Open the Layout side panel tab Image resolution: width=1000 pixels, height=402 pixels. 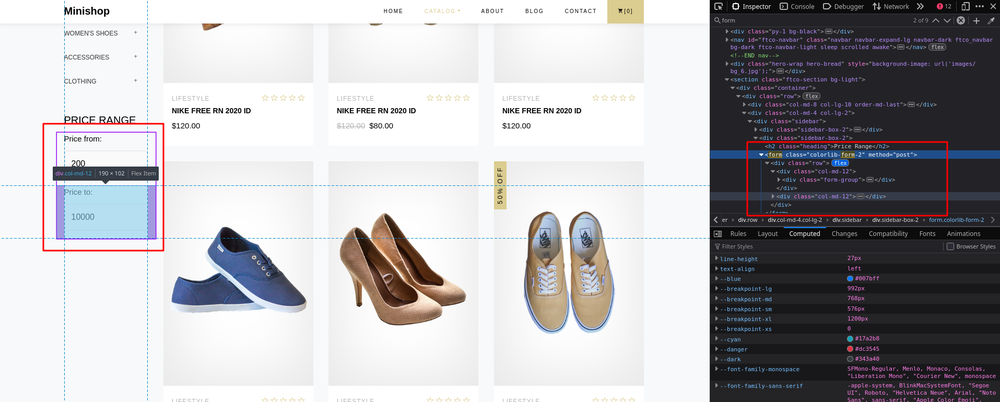(x=767, y=234)
